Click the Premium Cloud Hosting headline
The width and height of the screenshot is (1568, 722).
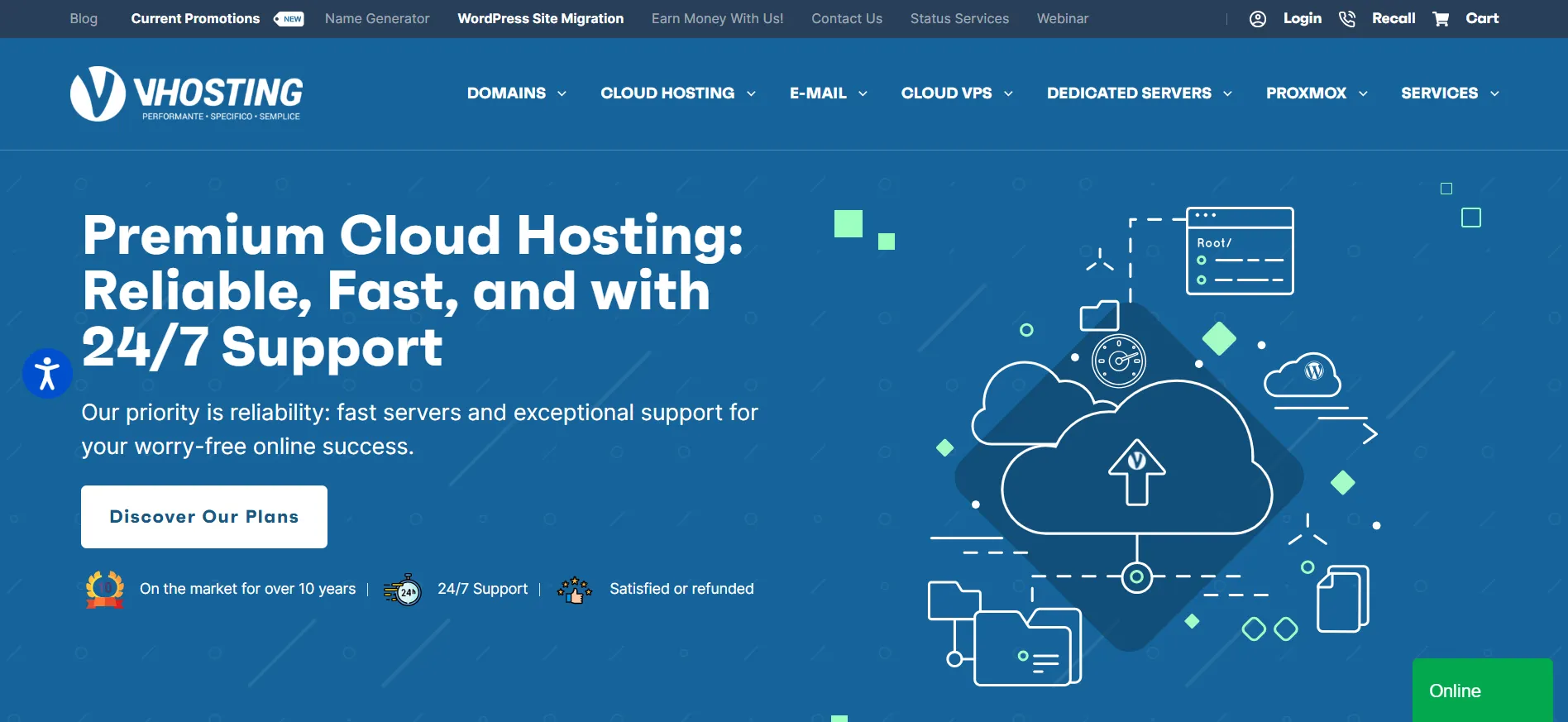[413, 290]
